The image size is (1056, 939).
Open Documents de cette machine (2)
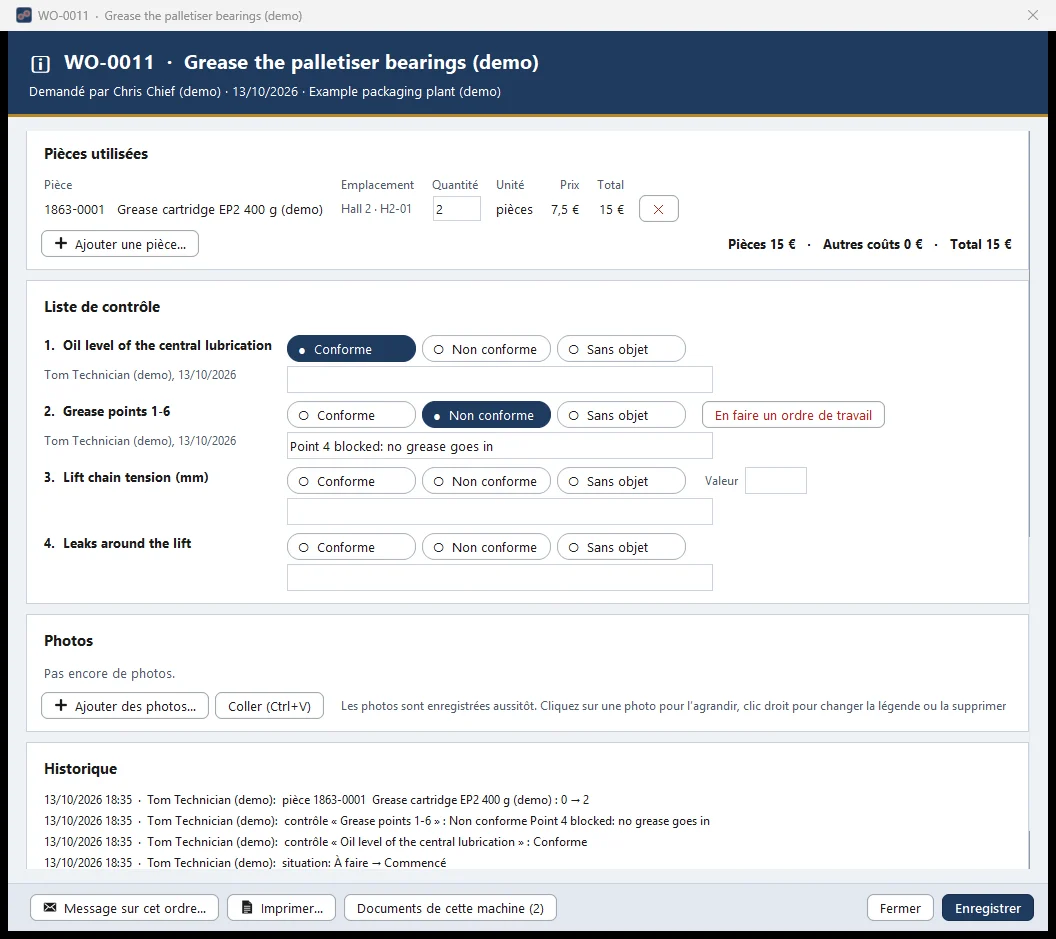[x=451, y=908]
